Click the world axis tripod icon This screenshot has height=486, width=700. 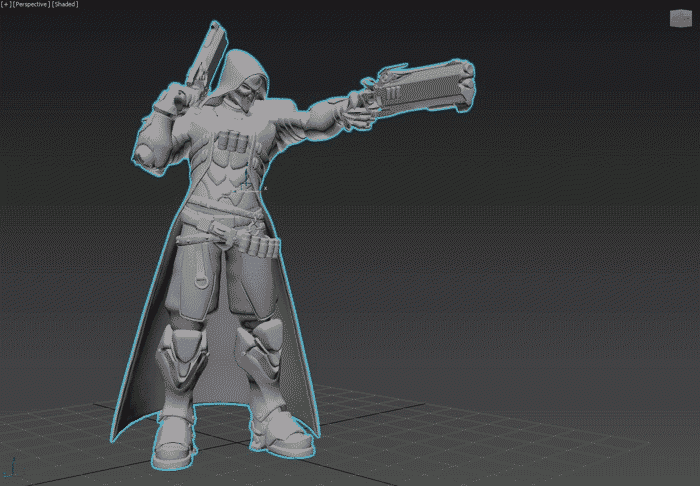[x=11, y=468]
